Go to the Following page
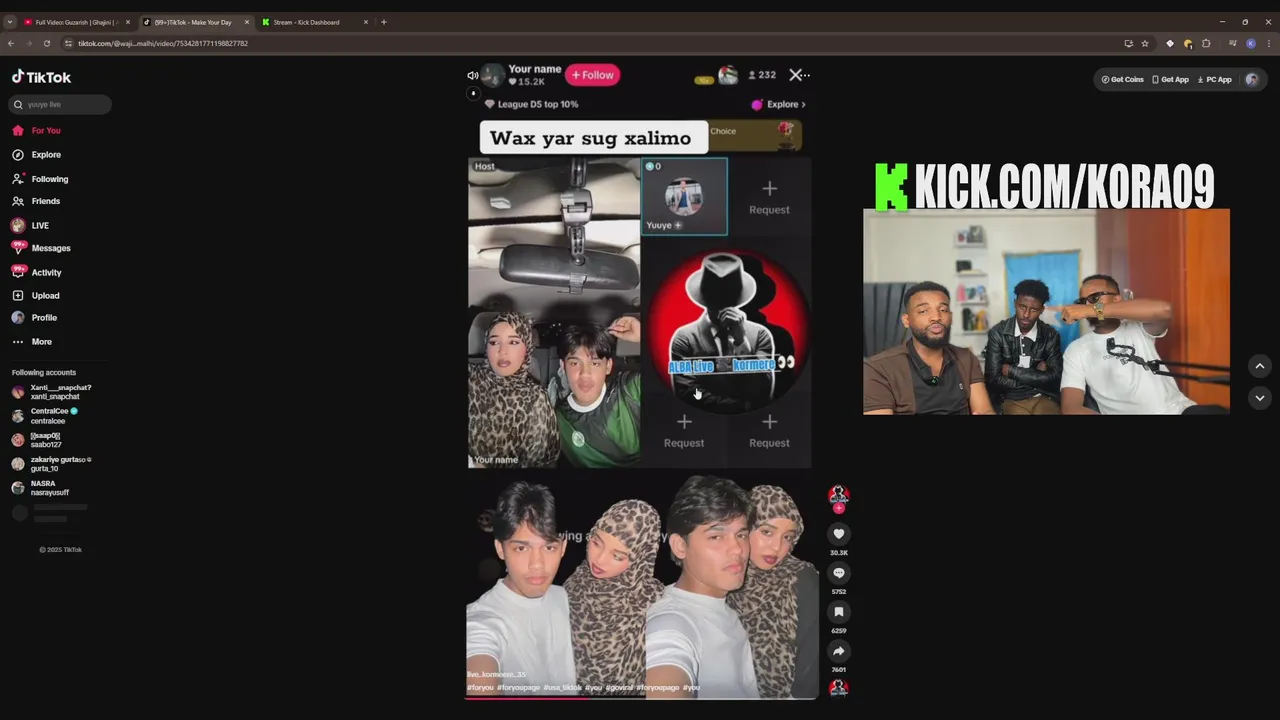 click(x=40, y=179)
